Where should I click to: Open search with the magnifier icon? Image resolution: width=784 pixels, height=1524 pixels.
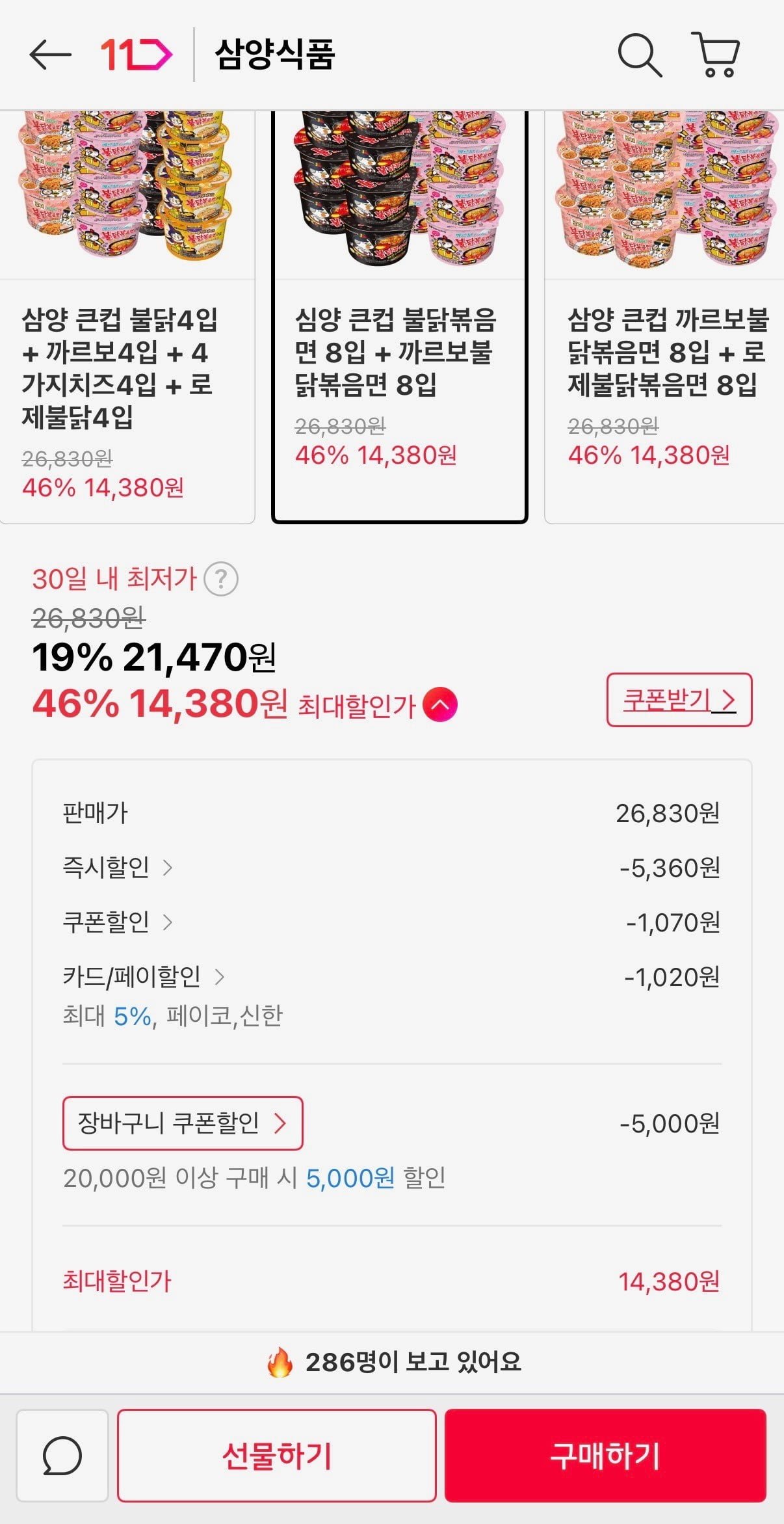coord(639,56)
